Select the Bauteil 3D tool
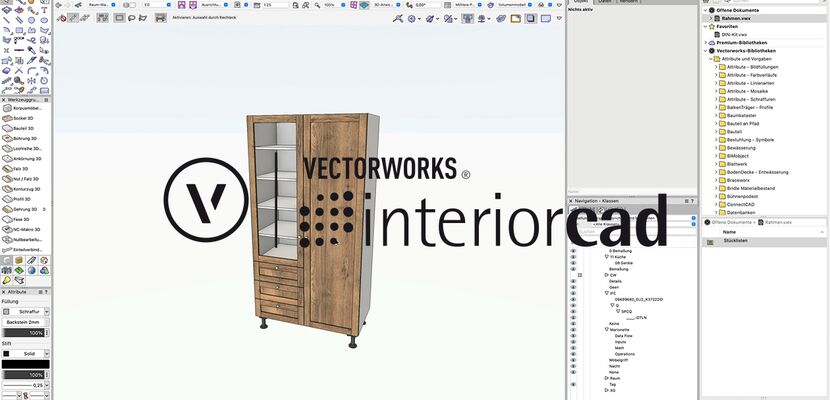The height and width of the screenshot is (400, 830). (x=26, y=128)
